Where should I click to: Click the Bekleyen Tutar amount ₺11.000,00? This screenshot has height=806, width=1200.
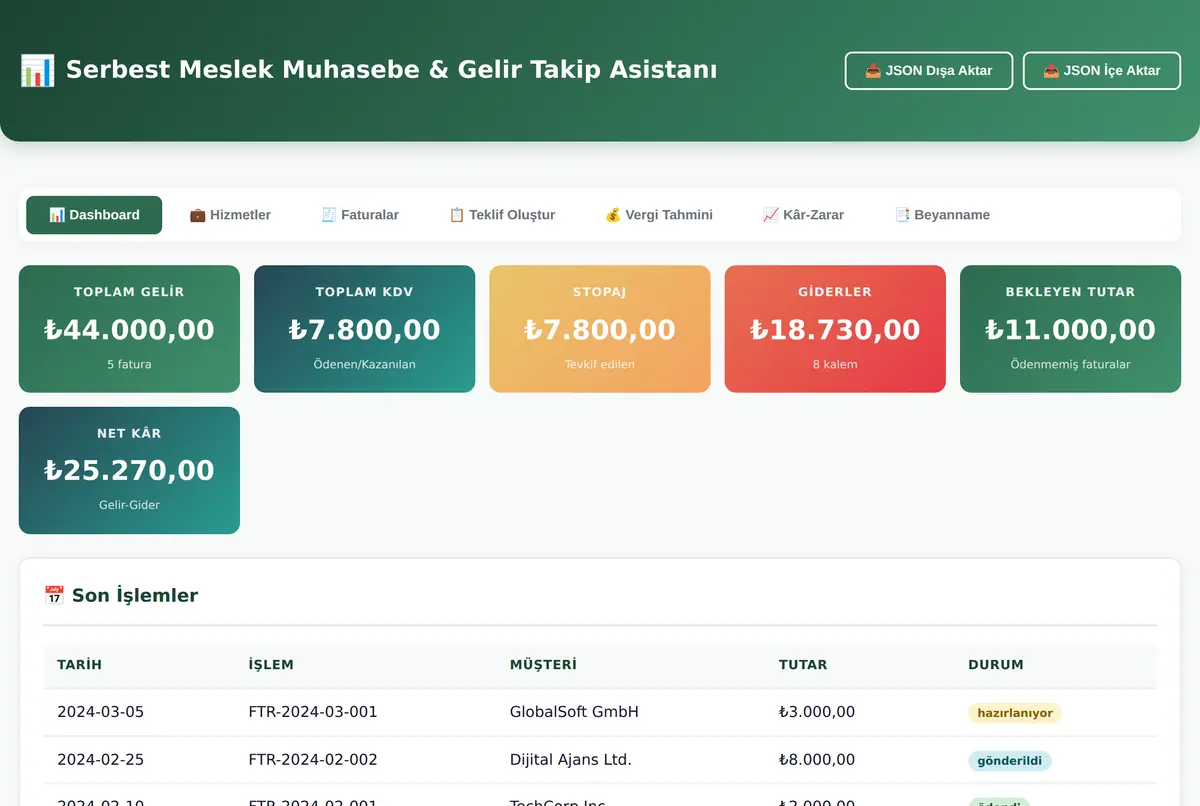tap(1070, 329)
